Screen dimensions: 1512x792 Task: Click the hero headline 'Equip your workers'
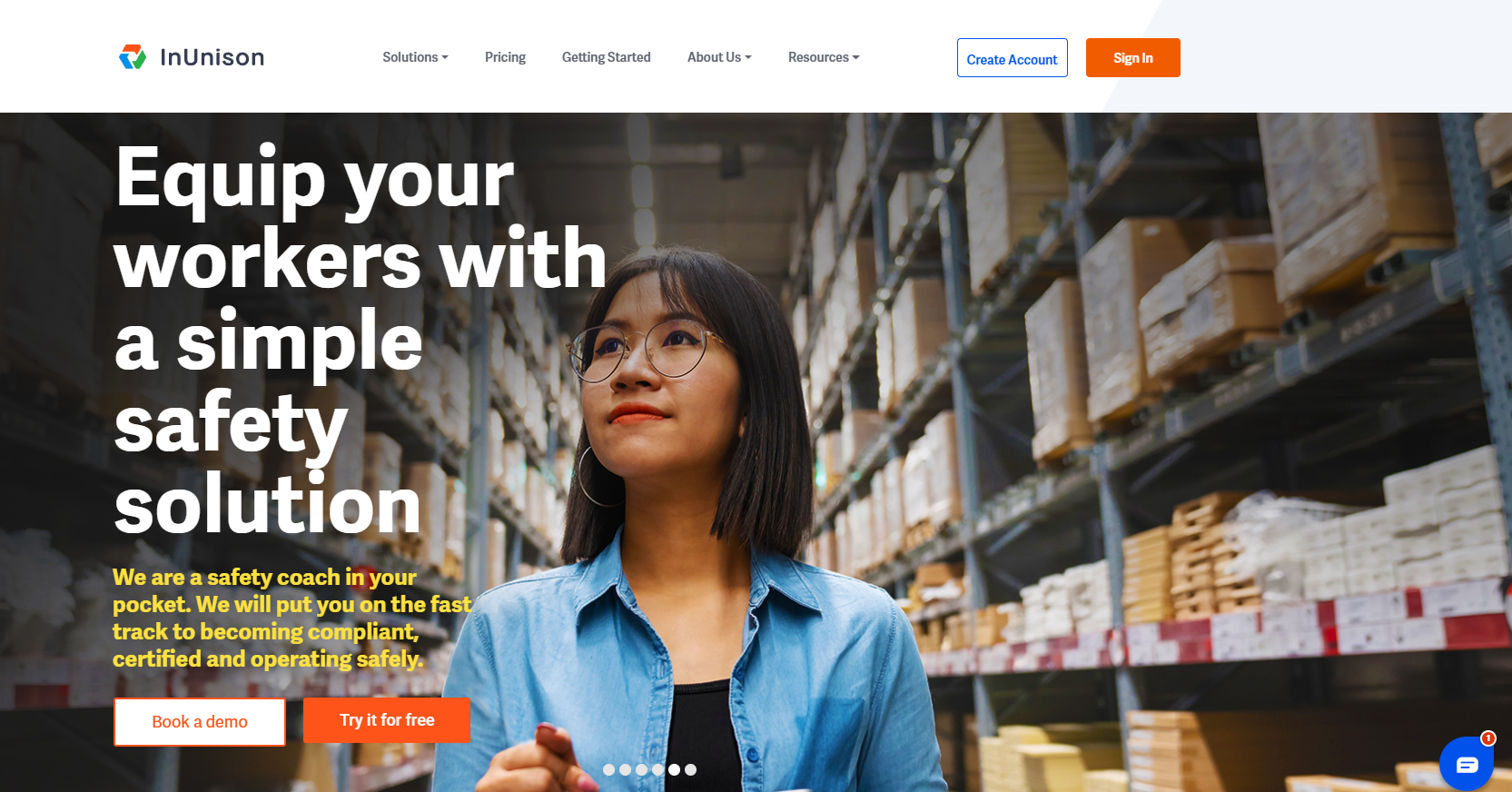(x=361, y=220)
